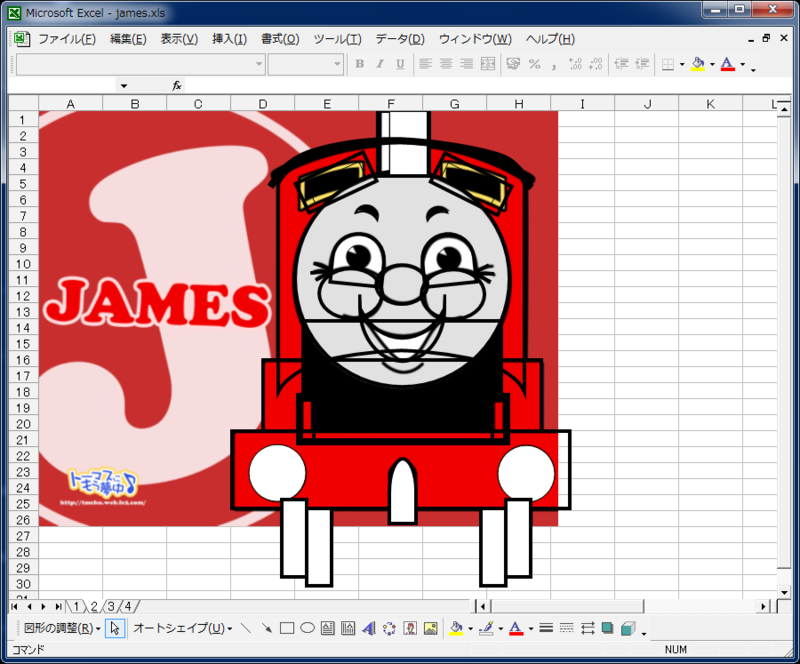Expand formatting toolbar fill color arrow

click(x=712, y=64)
